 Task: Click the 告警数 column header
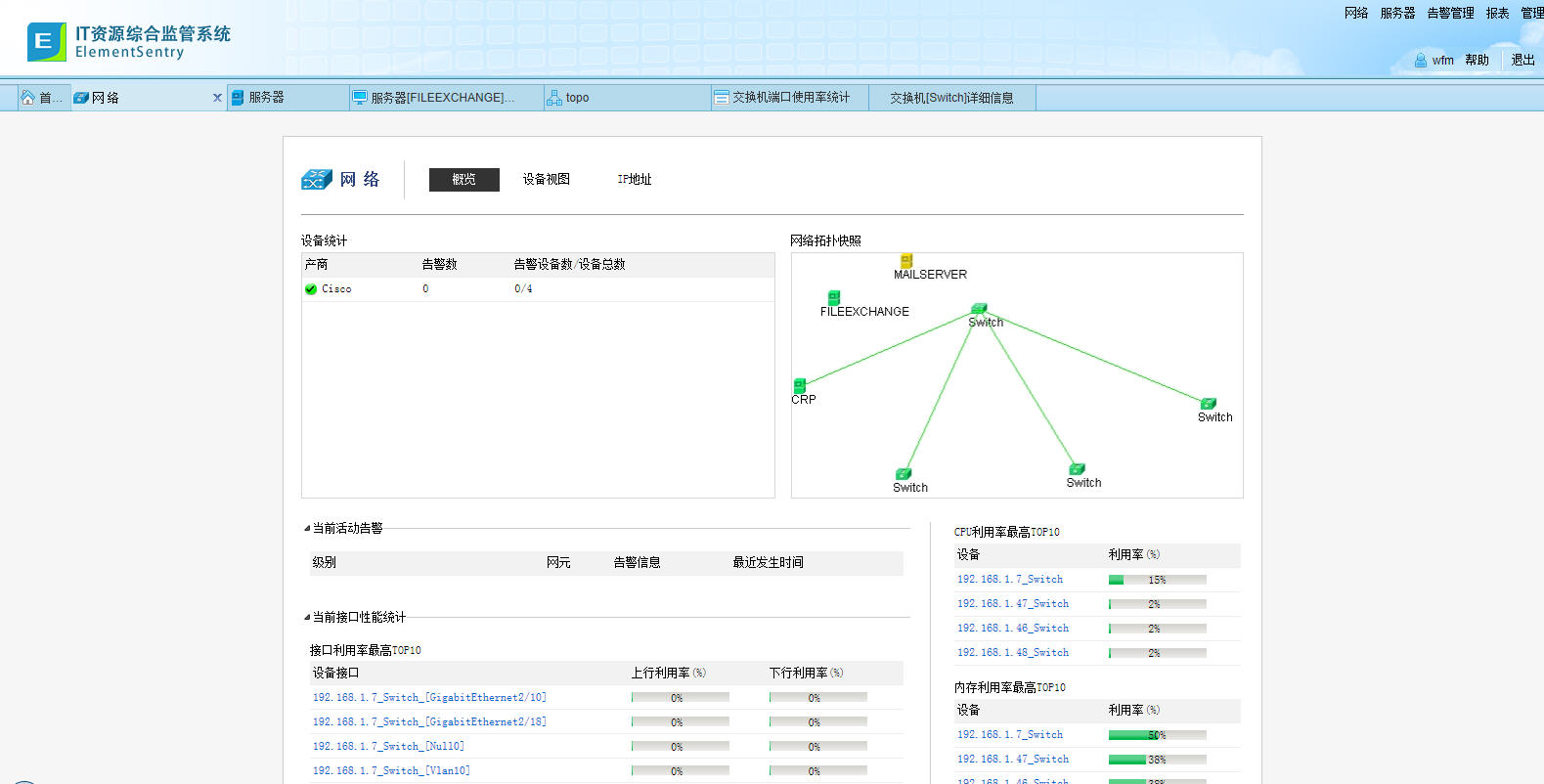tap(439, 265)
